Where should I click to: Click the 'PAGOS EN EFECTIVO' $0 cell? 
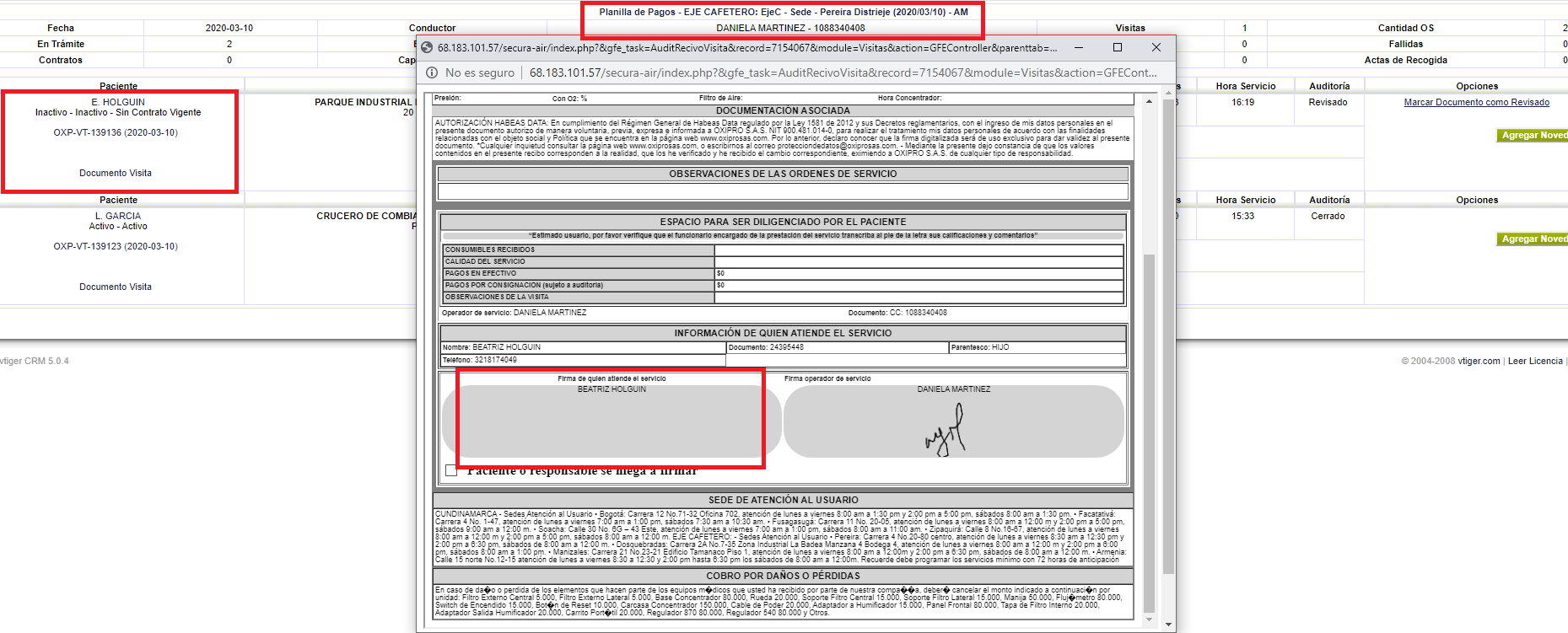click(919, 273)
